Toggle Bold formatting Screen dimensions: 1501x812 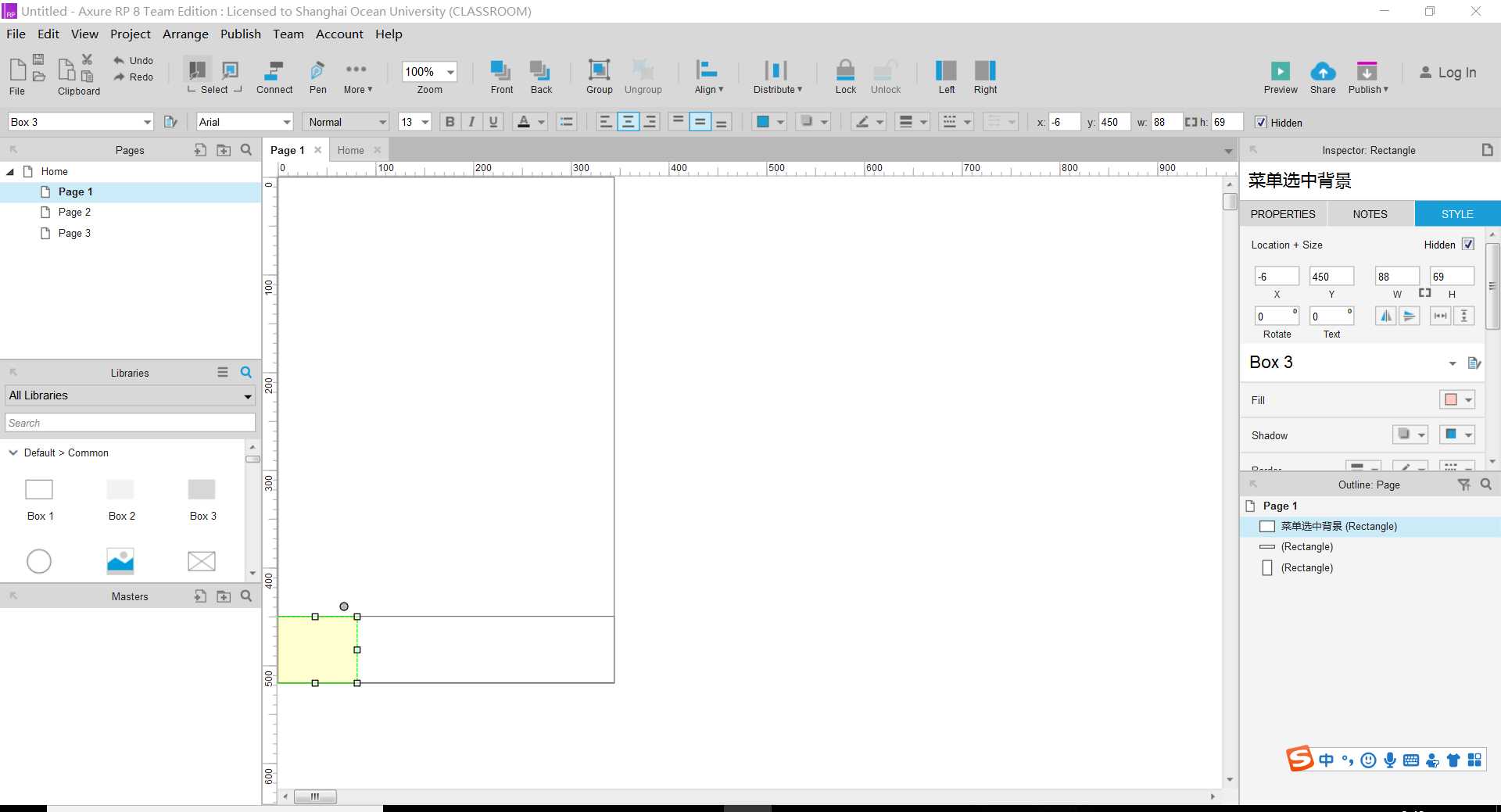click(x=450, y=122)
